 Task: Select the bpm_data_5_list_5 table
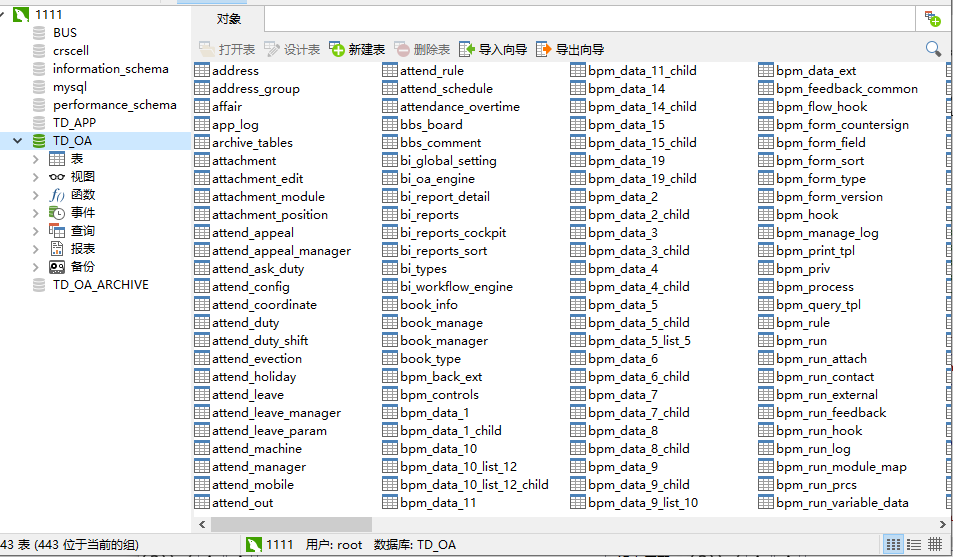(639, 341)
